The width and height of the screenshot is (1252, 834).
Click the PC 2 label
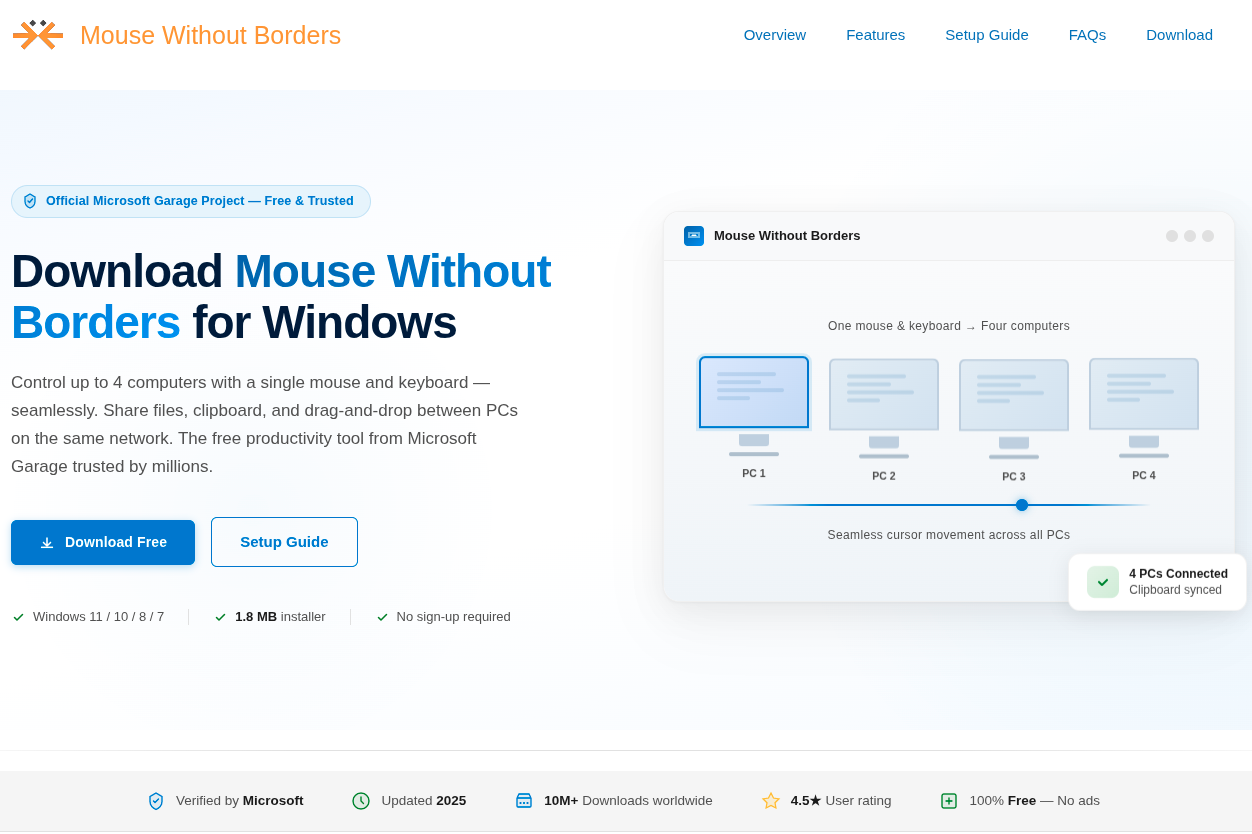[x=884, y=476]
